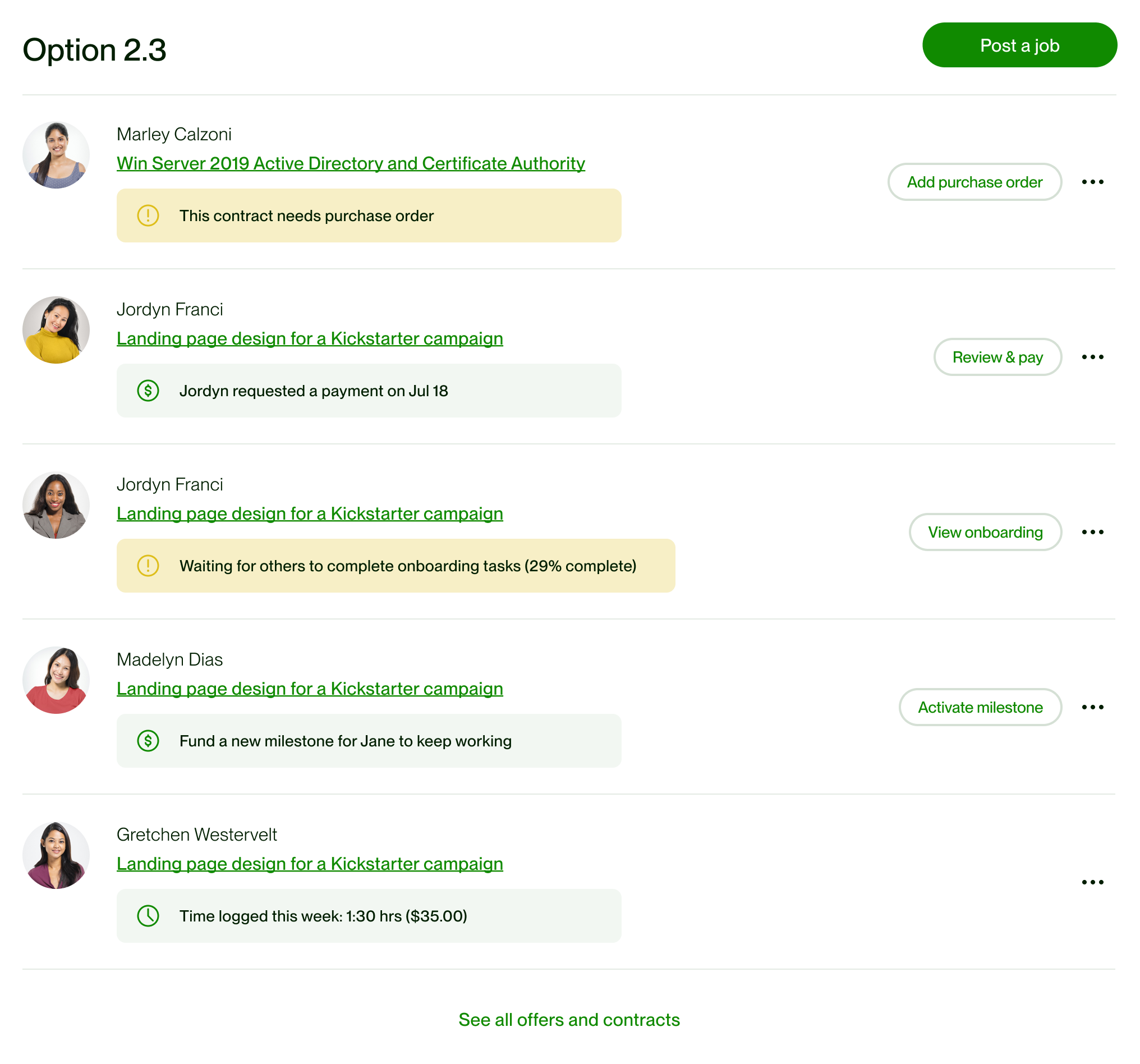Click dollar icon beside Fund a new milestone
The height and width of the screenshot is (1064, 1140).
(x=148, y=741)
